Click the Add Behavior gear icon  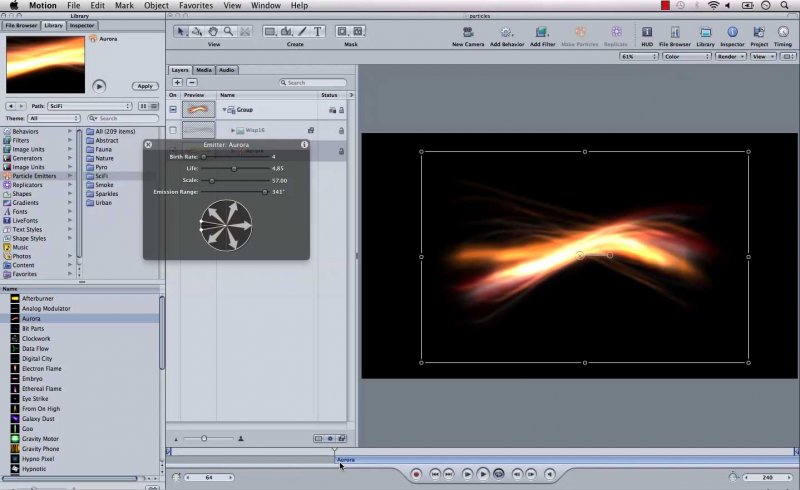pyautogui.click(x=507, y=32)
